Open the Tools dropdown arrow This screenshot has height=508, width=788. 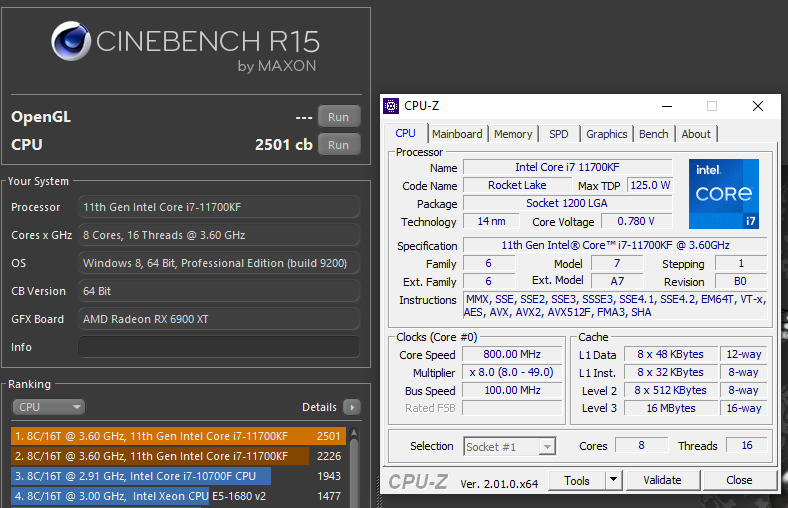613,480
